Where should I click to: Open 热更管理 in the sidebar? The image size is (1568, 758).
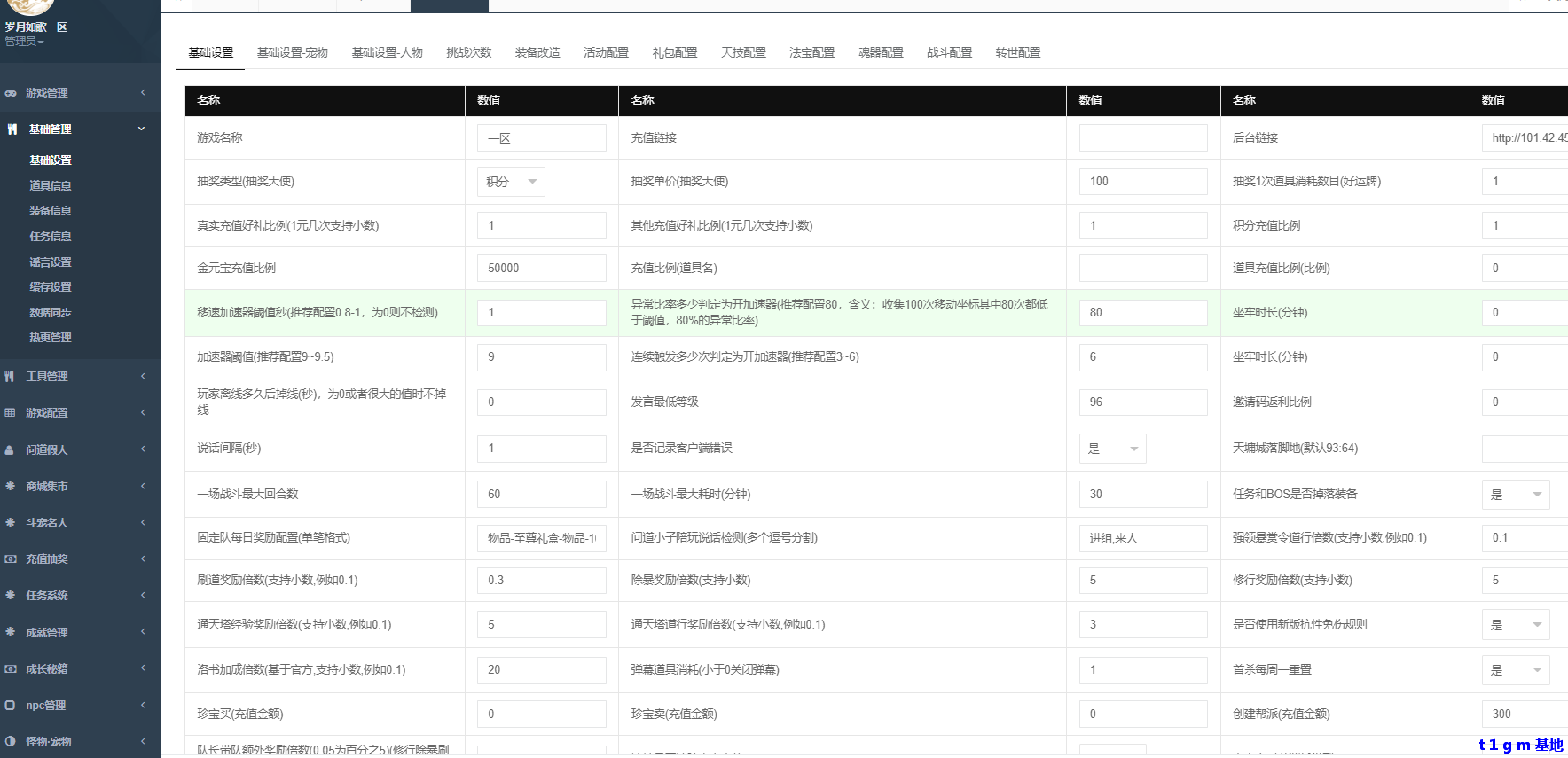click(x=50, y=338)
